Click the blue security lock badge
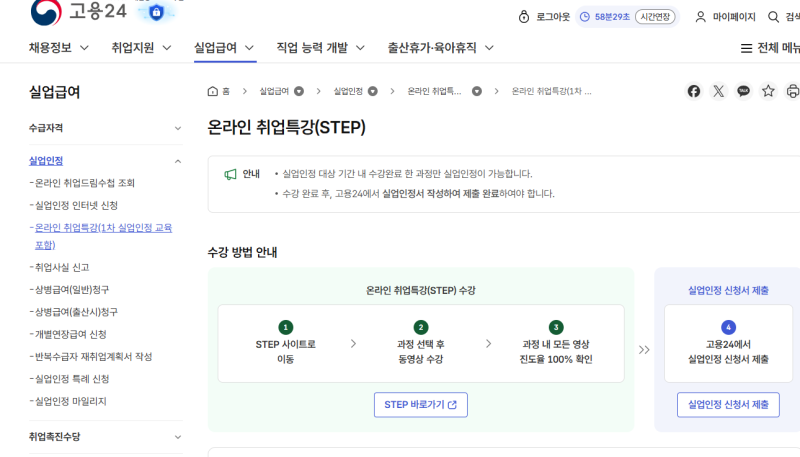 (x=156, y=12)
